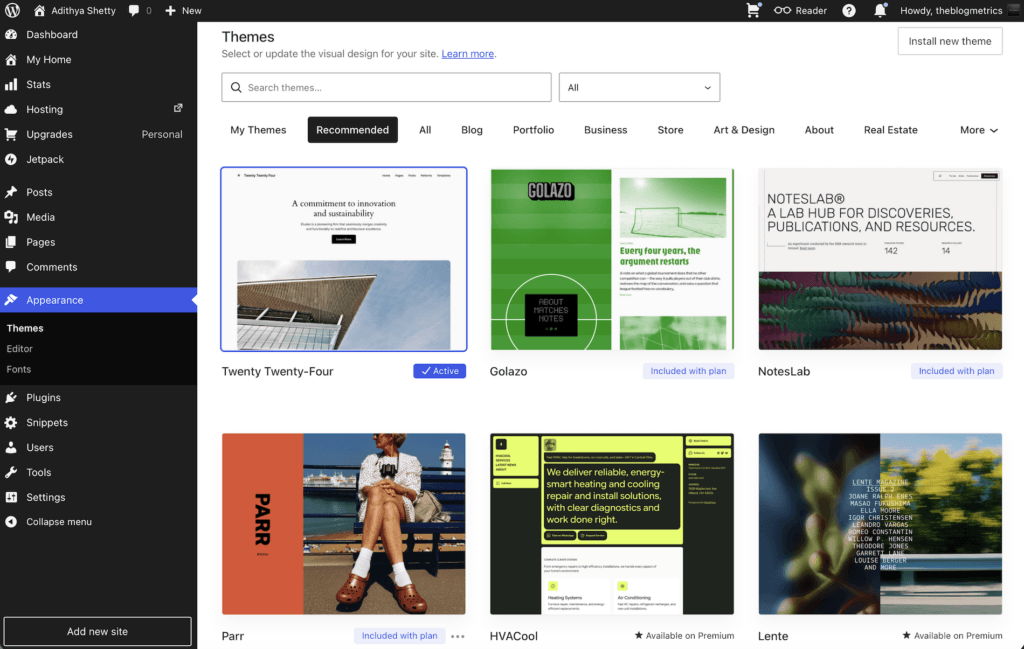Click the Plugins plug icon

click(11, 397)
